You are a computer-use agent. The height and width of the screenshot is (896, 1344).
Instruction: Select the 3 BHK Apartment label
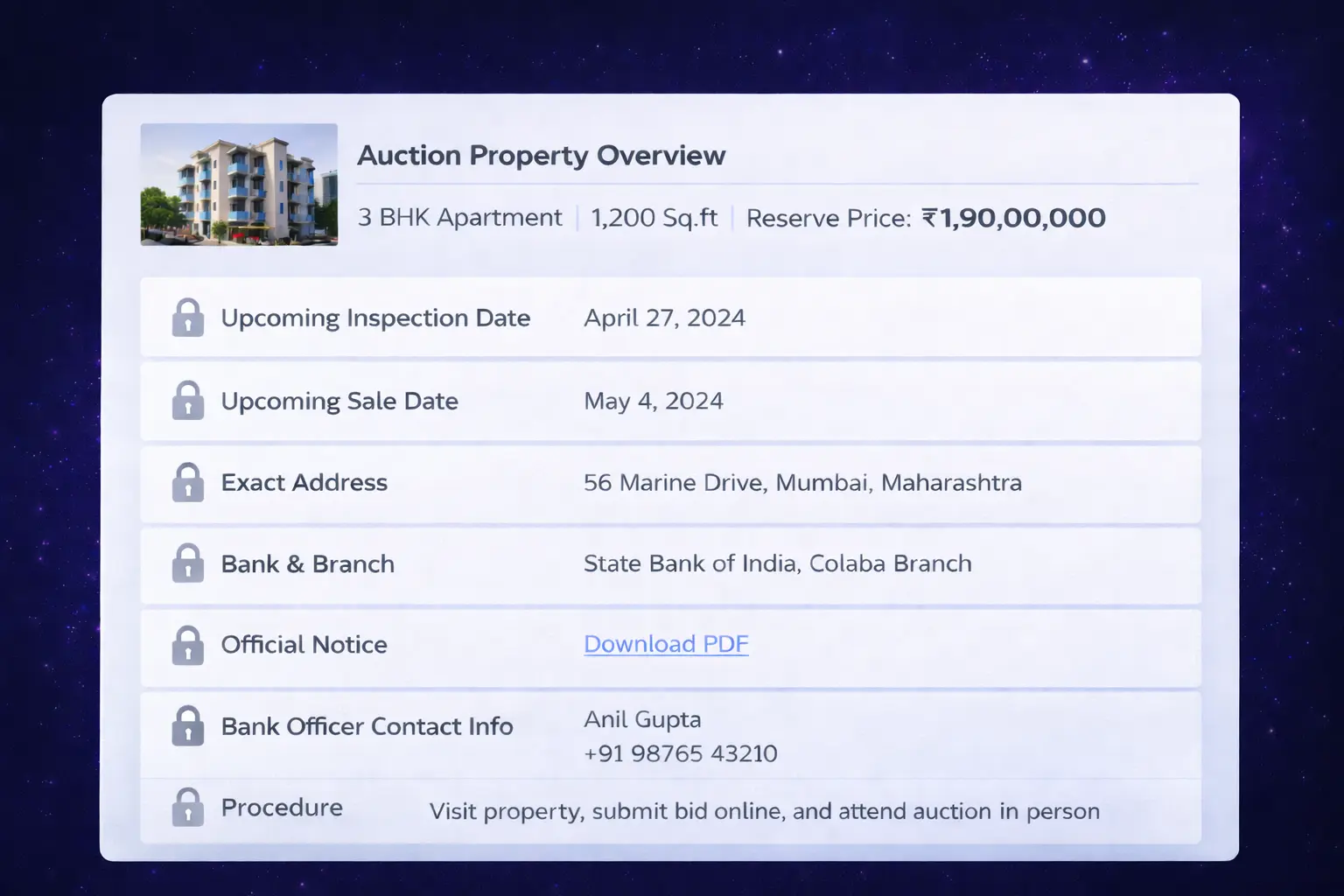click(x=459, y=218)
